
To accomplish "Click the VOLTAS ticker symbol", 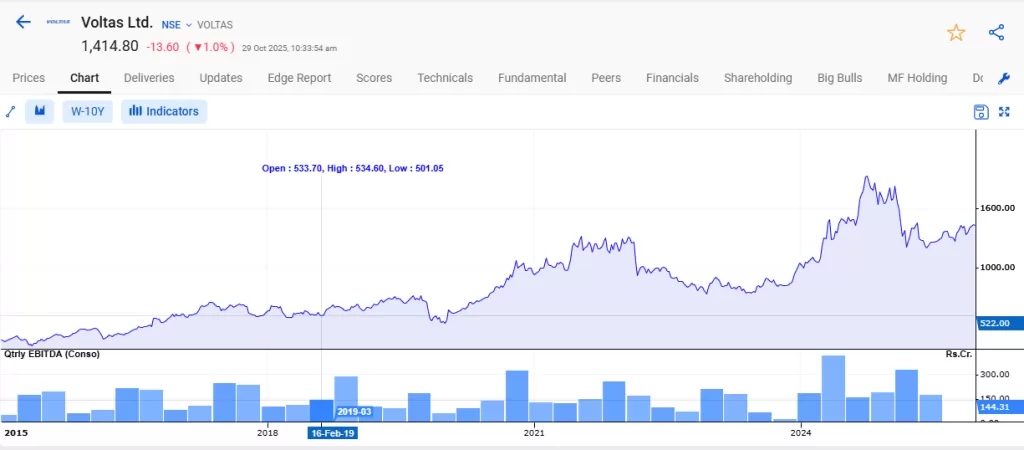I will (x=215, y=25).
